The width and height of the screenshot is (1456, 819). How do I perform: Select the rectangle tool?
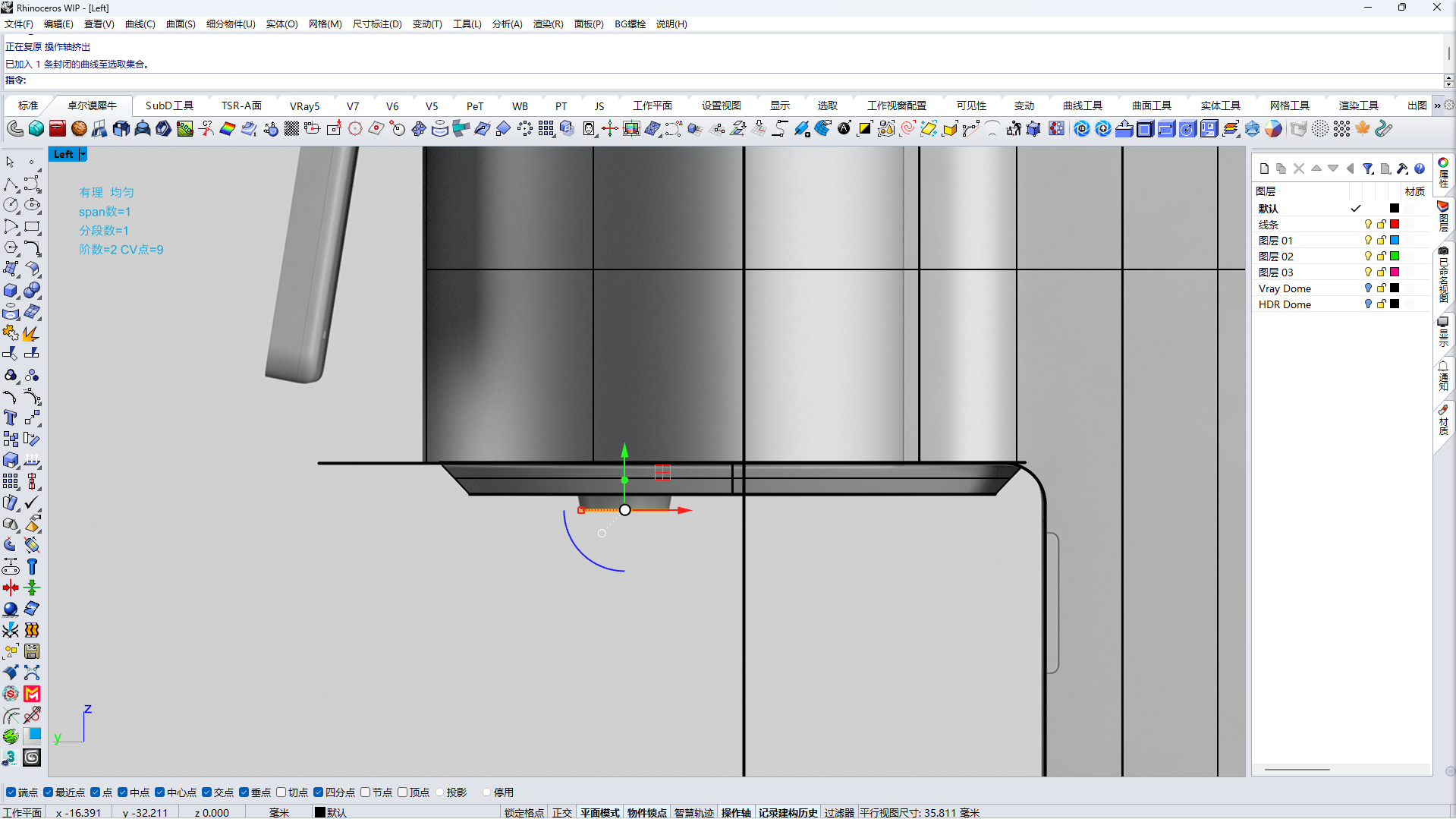click(x=32, y=227)
